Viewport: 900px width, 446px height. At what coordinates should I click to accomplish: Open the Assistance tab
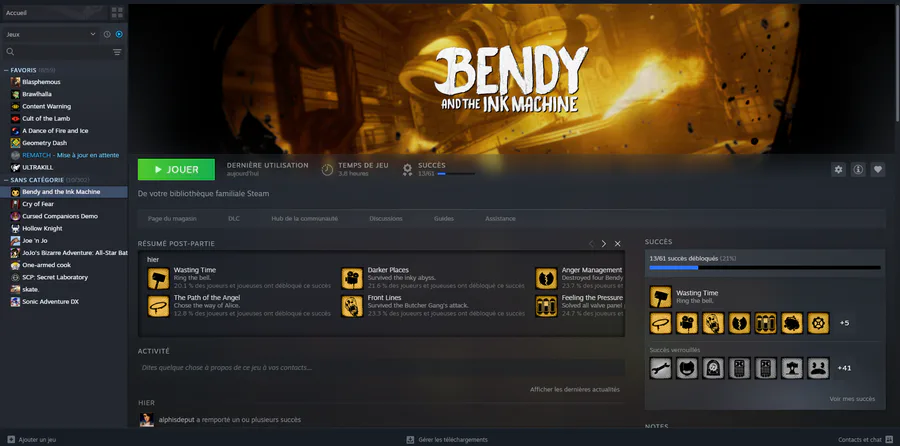coord(500,219)
